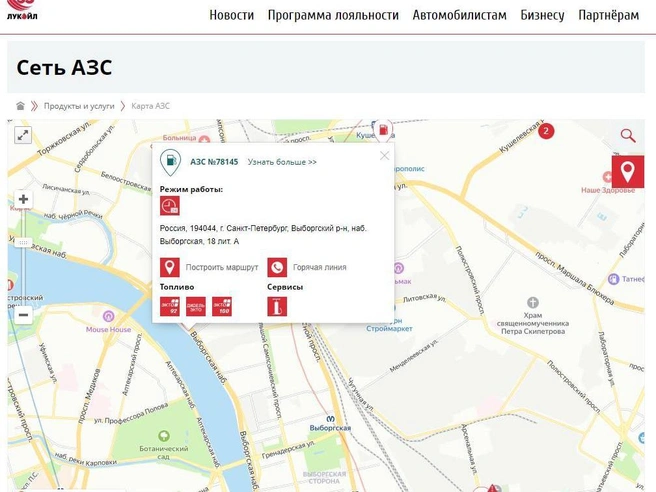Click the Ботанический сад map marker
The image size is (656, 492).
tap(164, 436)
